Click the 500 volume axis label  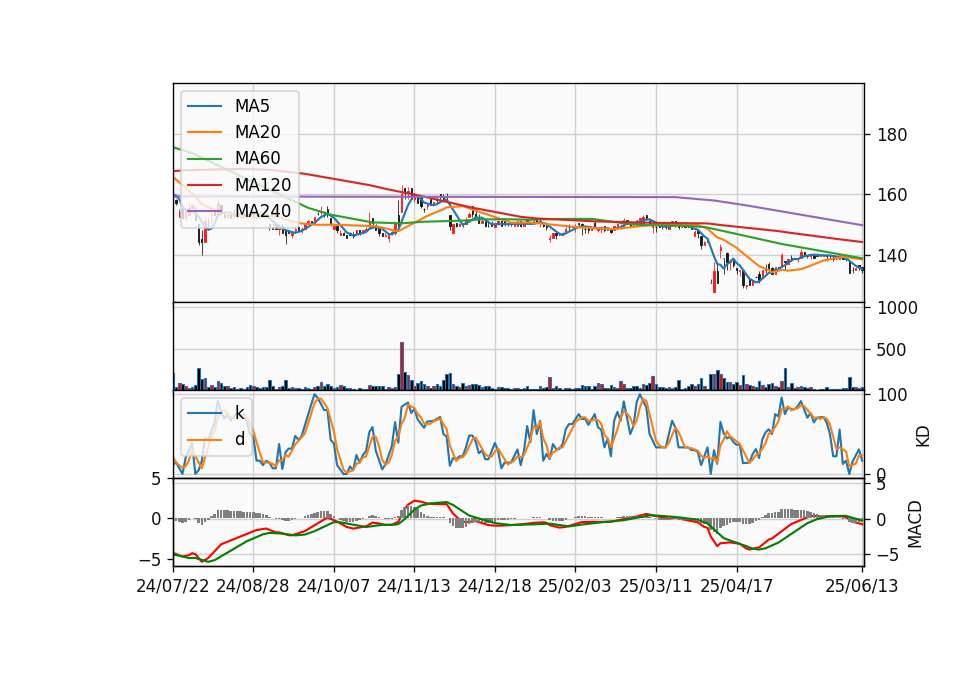click(892, 350)
